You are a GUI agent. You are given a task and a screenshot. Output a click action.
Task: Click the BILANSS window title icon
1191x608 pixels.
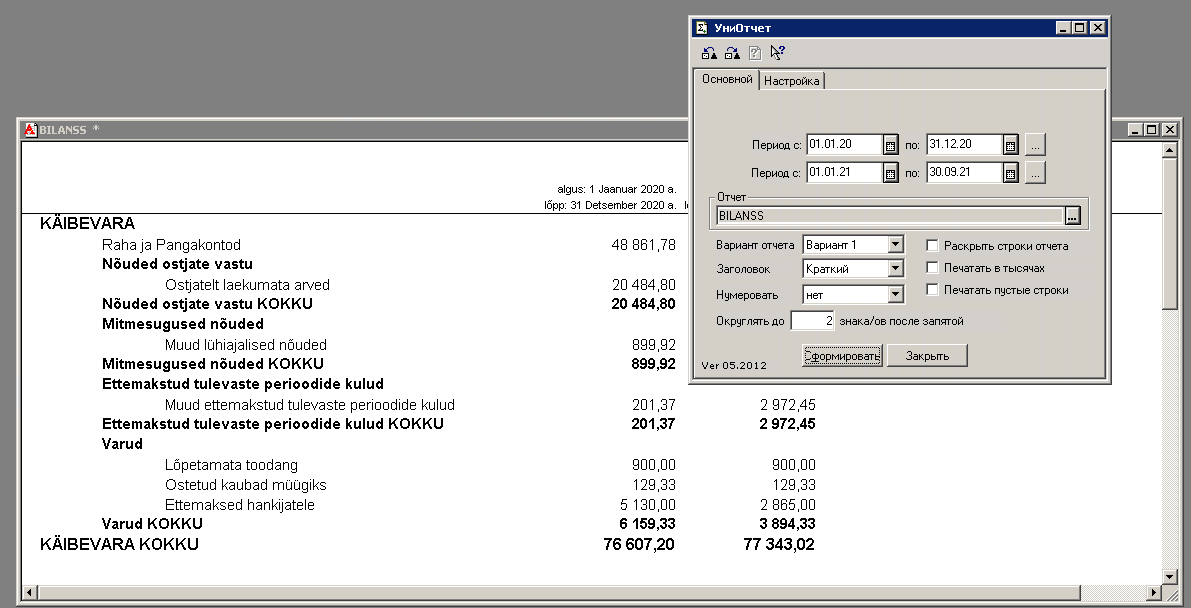(x=30, y=130)
